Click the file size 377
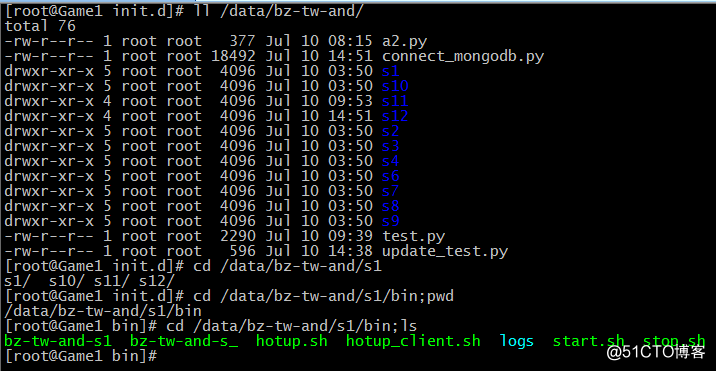 point(242,42)
